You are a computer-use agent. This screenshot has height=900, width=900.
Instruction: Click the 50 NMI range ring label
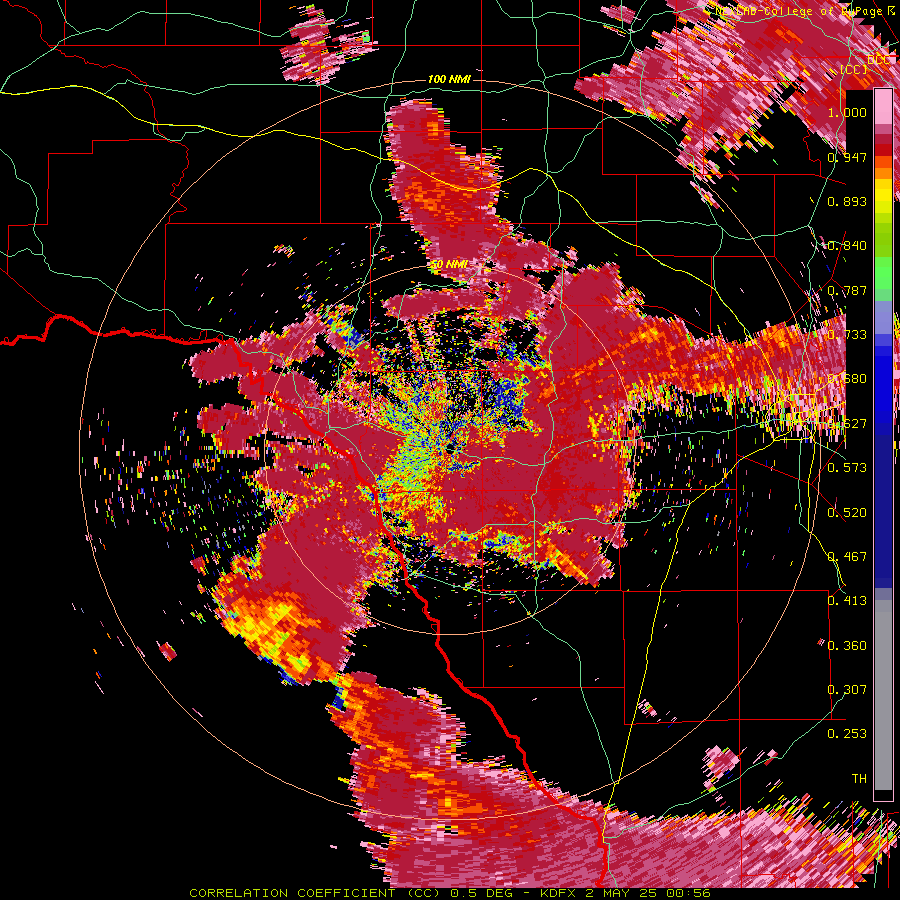pyautogui.click(x=449, y=265)
